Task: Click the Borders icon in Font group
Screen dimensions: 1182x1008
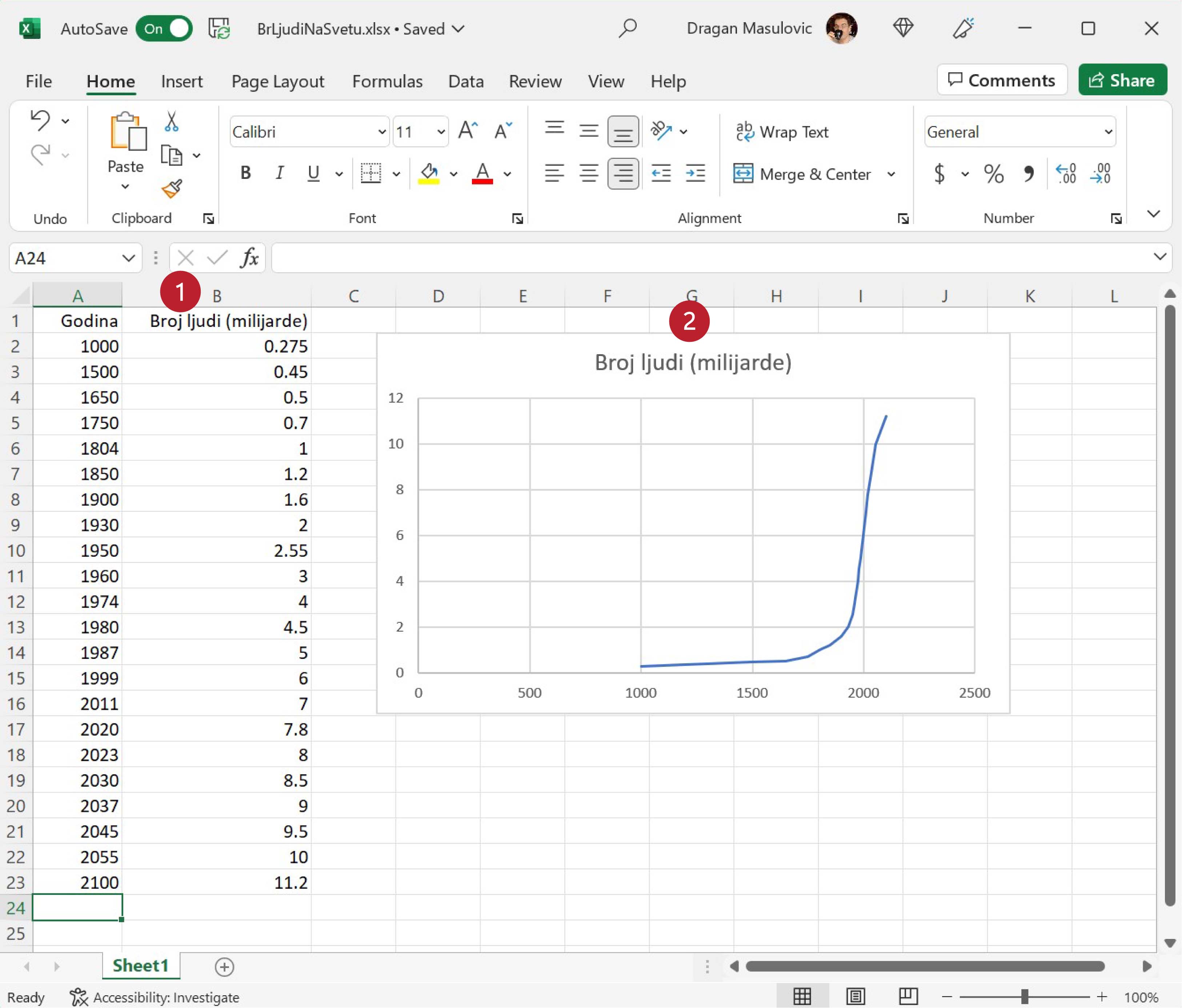Action: pos(371,173)
